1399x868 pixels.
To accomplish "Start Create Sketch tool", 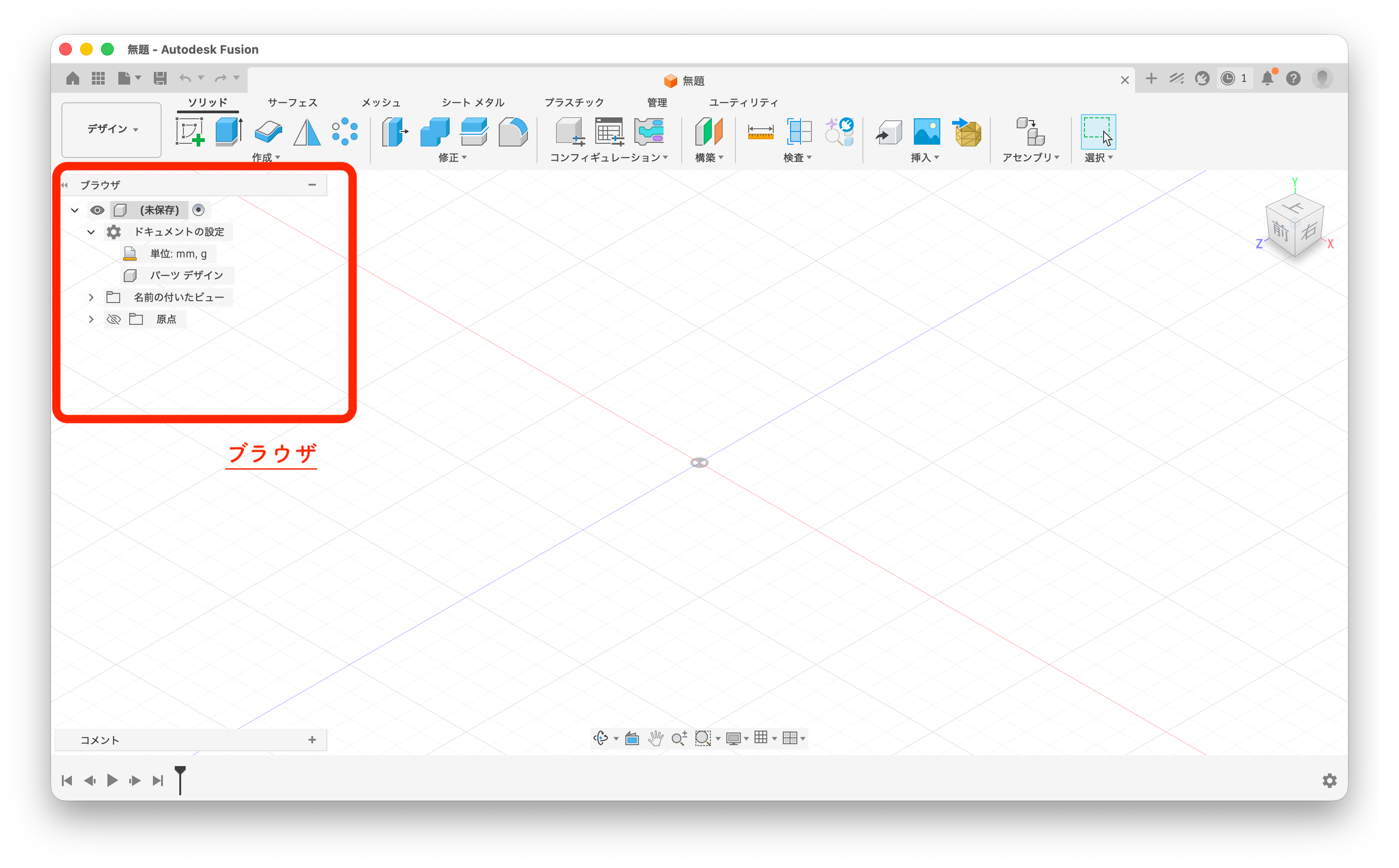I will tap(190, 132).
